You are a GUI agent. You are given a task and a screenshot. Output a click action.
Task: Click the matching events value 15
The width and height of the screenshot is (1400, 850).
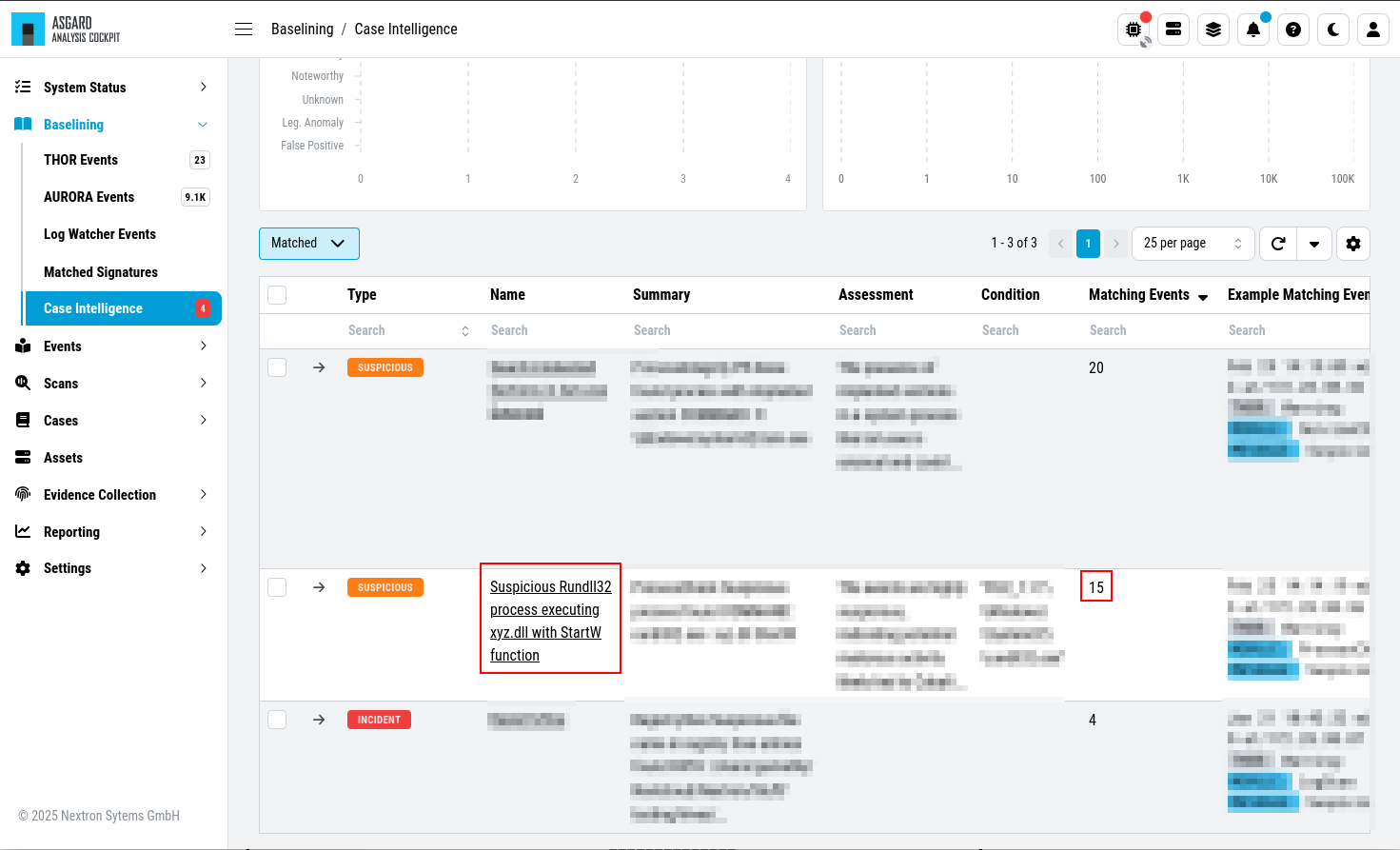click(x=1096, y=587)
